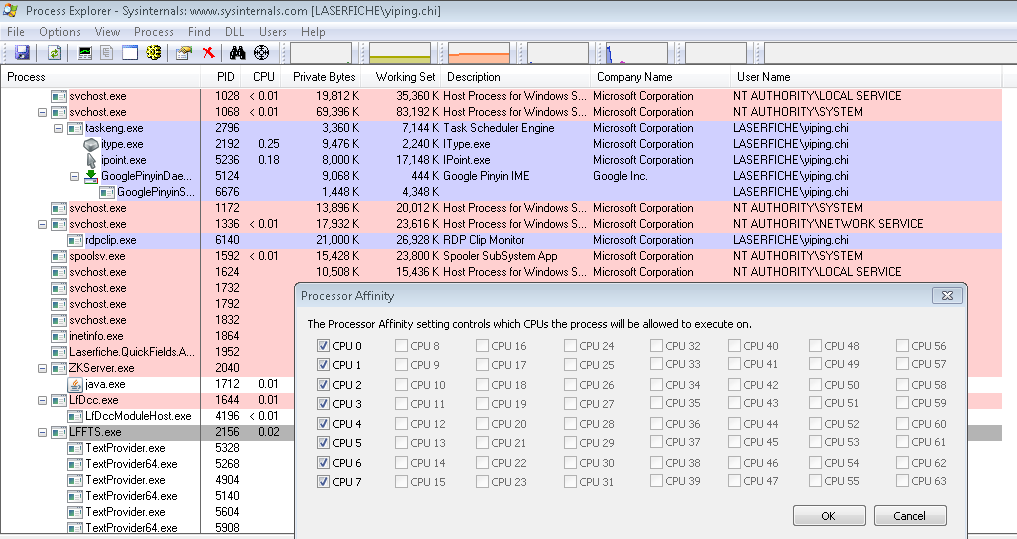Screen dimensions: 1017x539
Task: Uncheck CPU 7 affinity checkbox
Action: coord(324,481)
